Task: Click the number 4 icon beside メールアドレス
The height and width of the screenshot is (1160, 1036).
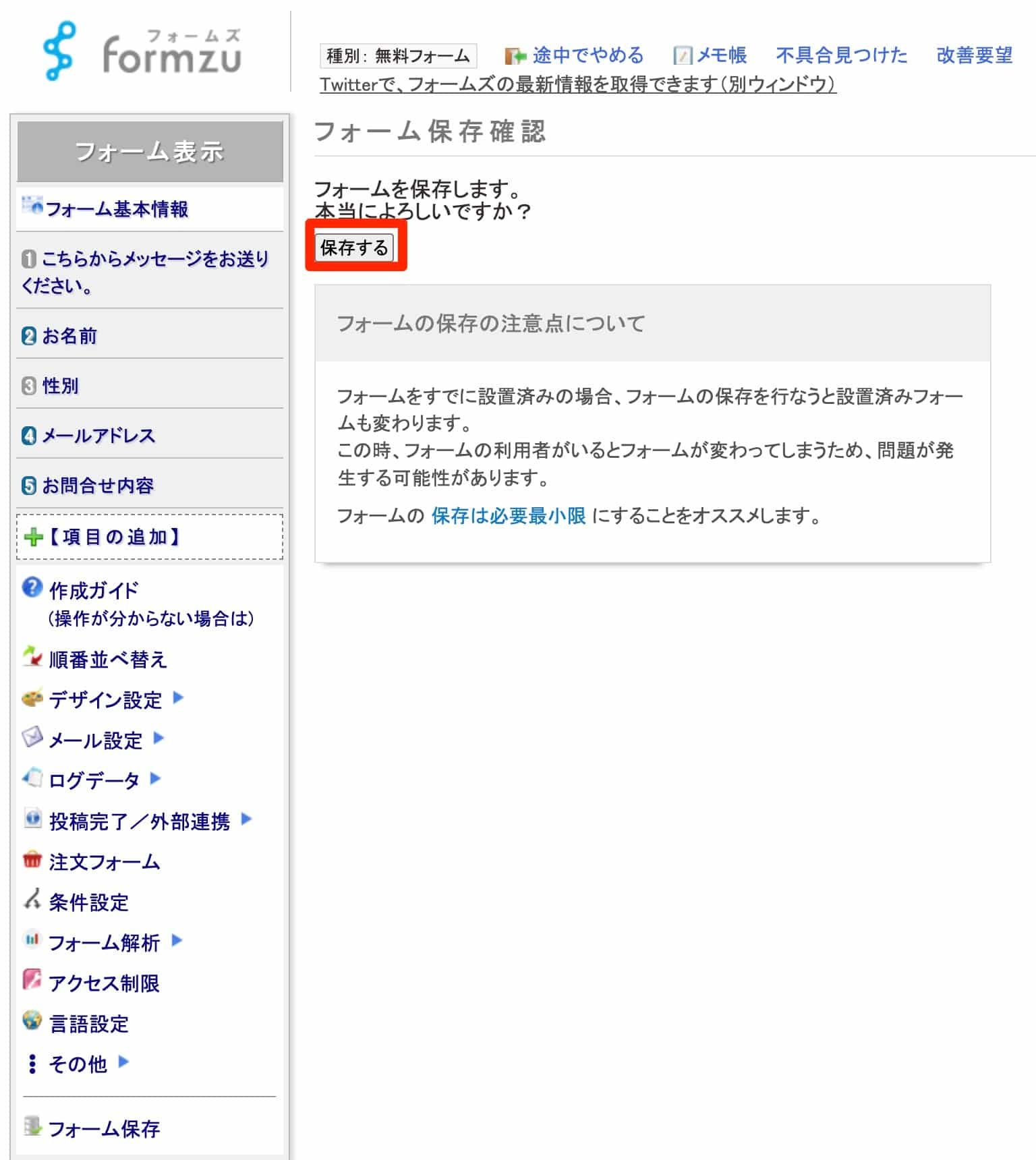Action: pos(29,436)
